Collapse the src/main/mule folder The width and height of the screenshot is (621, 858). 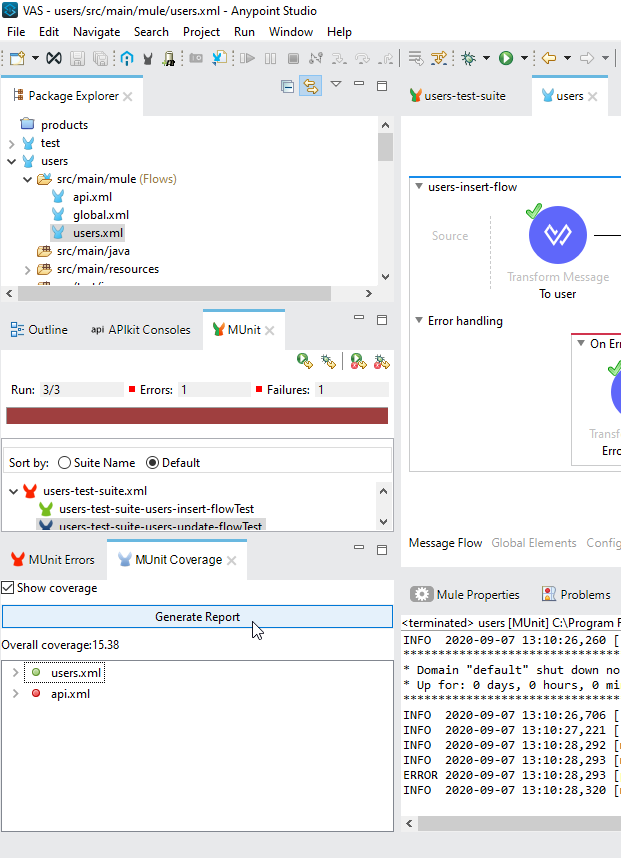click(27, 179)
